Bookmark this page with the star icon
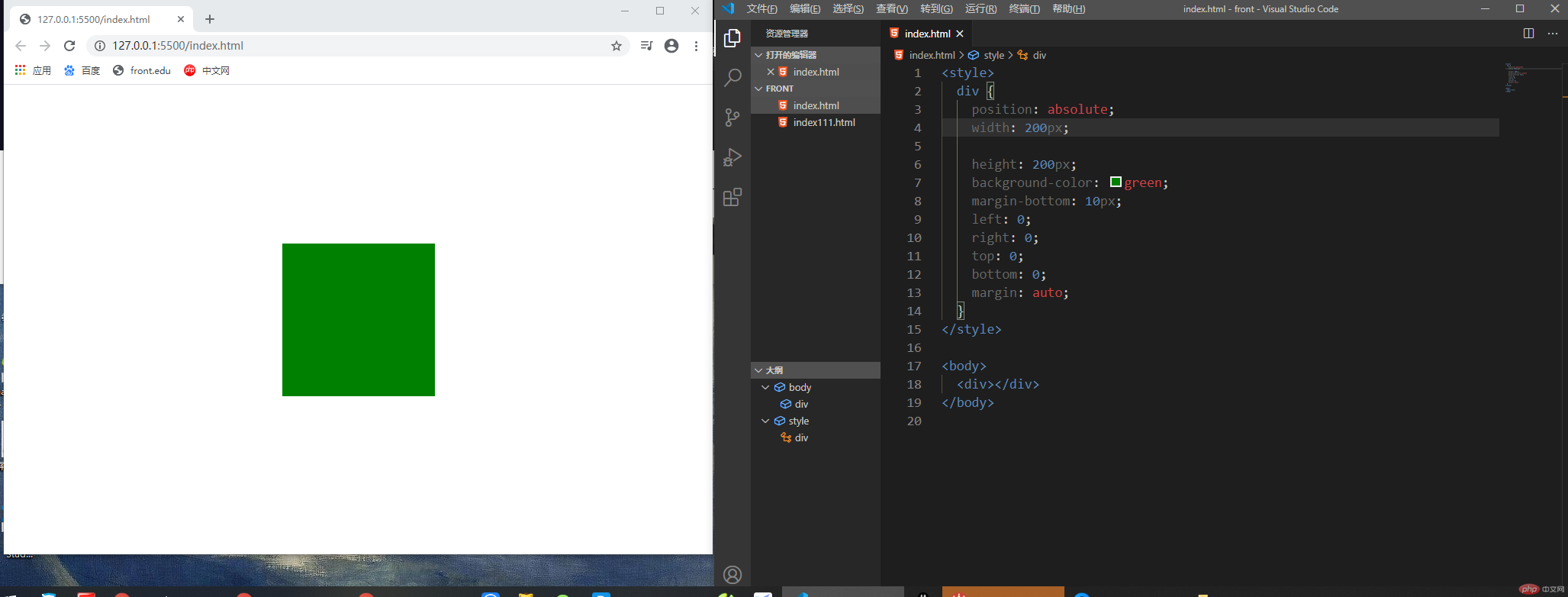The width and height of the screenshot is (1568, 597). point(617,46)
